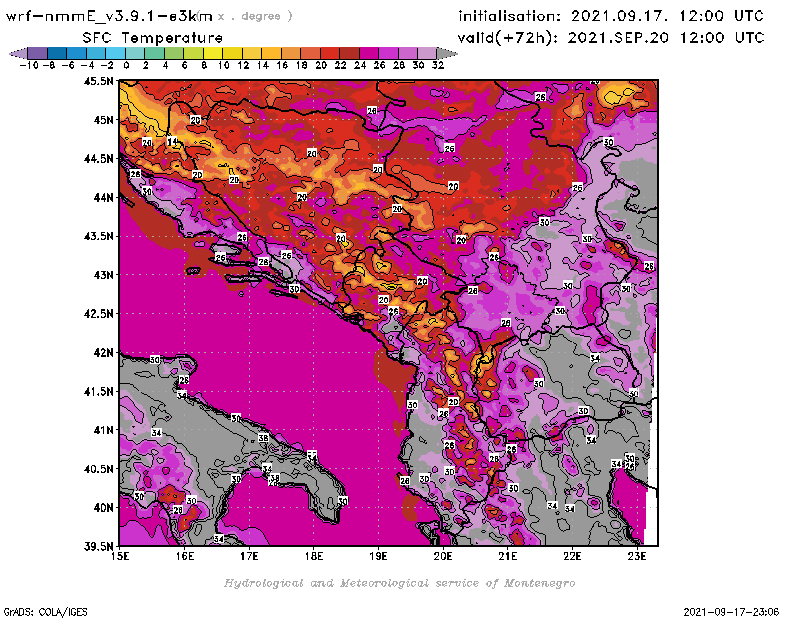Click the 39.5N latitude label
Viewport: 800px width, 618px height.
(x=98, y=546)
